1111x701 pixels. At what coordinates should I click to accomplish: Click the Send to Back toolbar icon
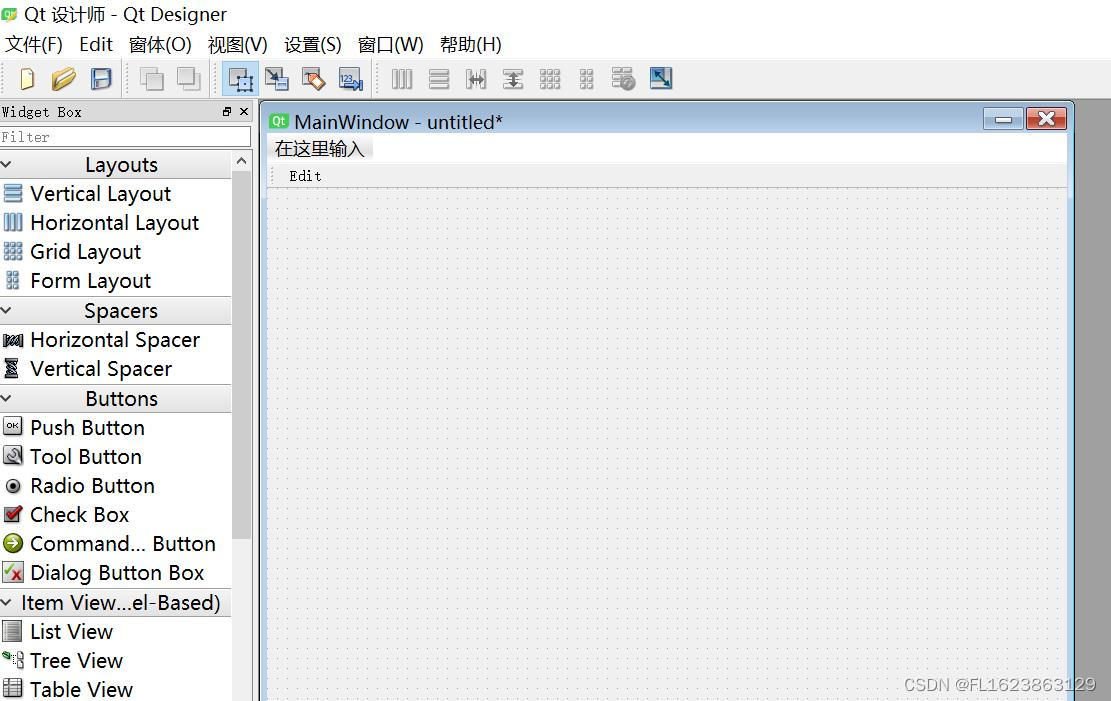pos(152,79)
